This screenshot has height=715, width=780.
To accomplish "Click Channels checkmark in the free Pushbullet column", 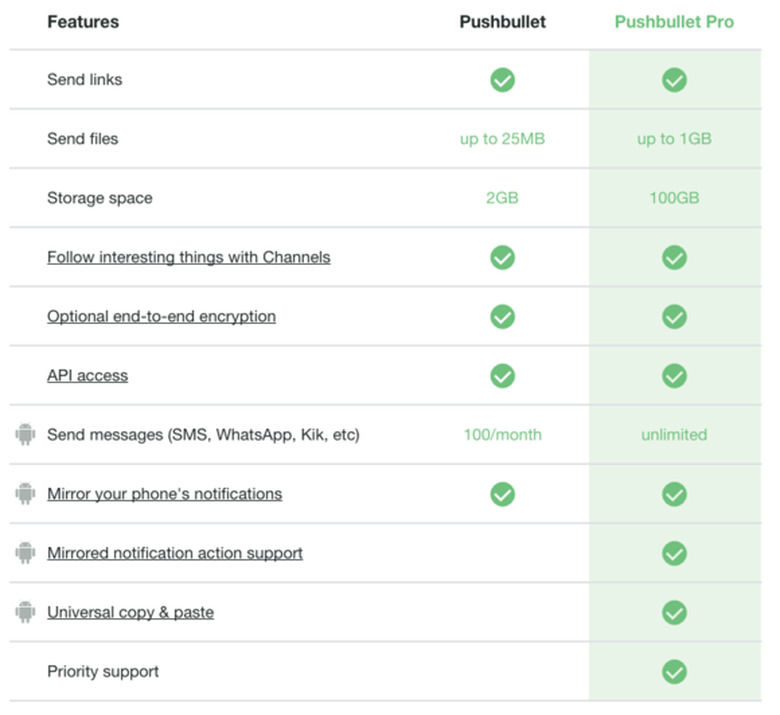I will tap(502, 257).
